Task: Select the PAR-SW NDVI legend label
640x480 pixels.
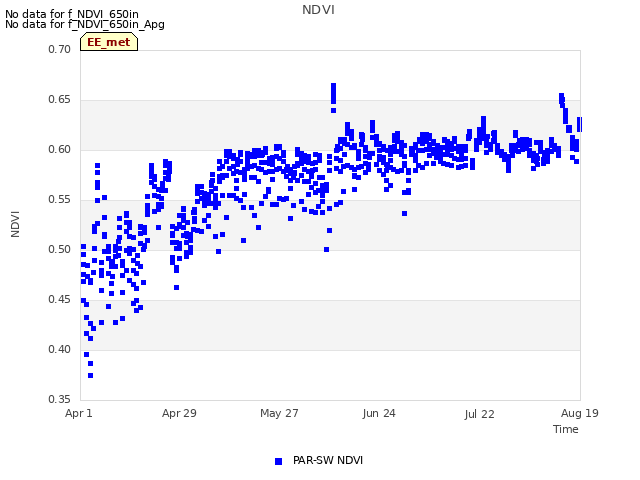Action: coord(328,460)
